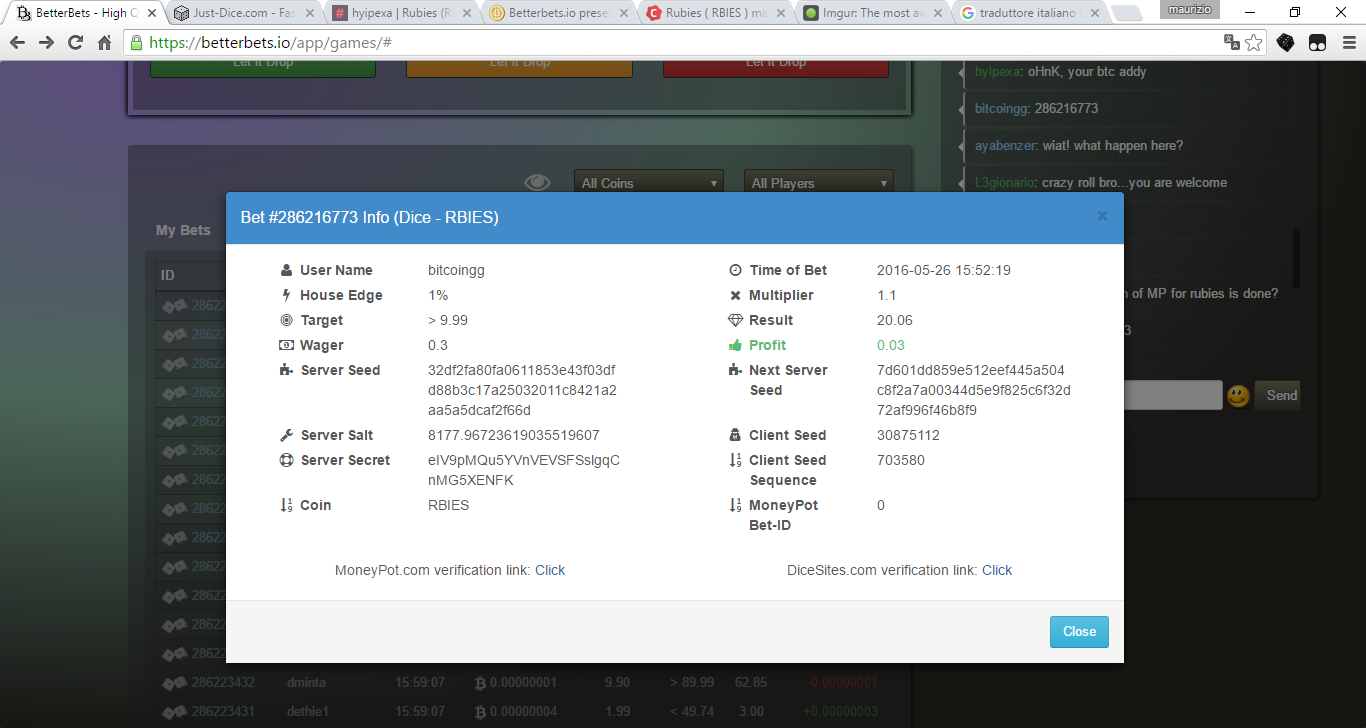This screenshot has height=728, width=1366.
Task: Click the Time of Bet value 2016-05-26 15:52:19
Action: [x=943, y=270]
